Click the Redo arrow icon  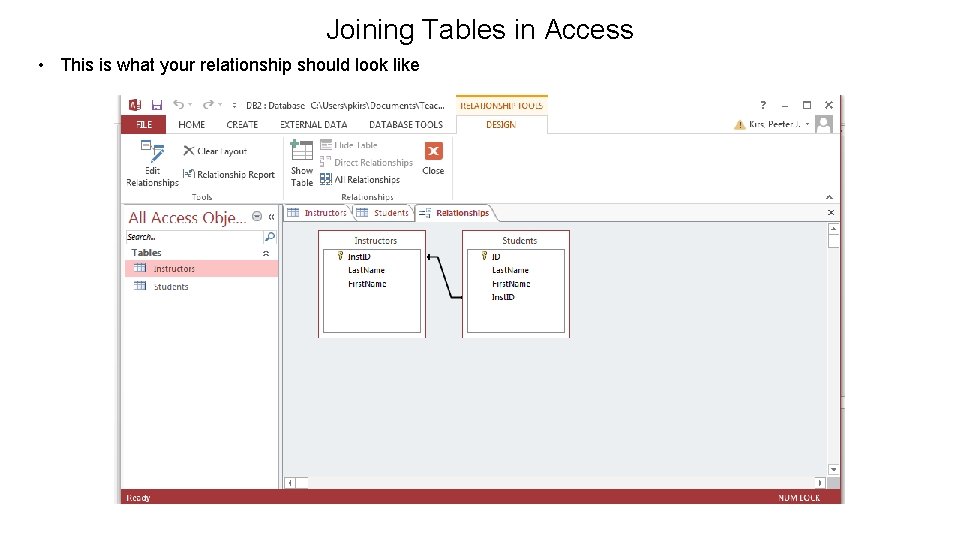208,105
